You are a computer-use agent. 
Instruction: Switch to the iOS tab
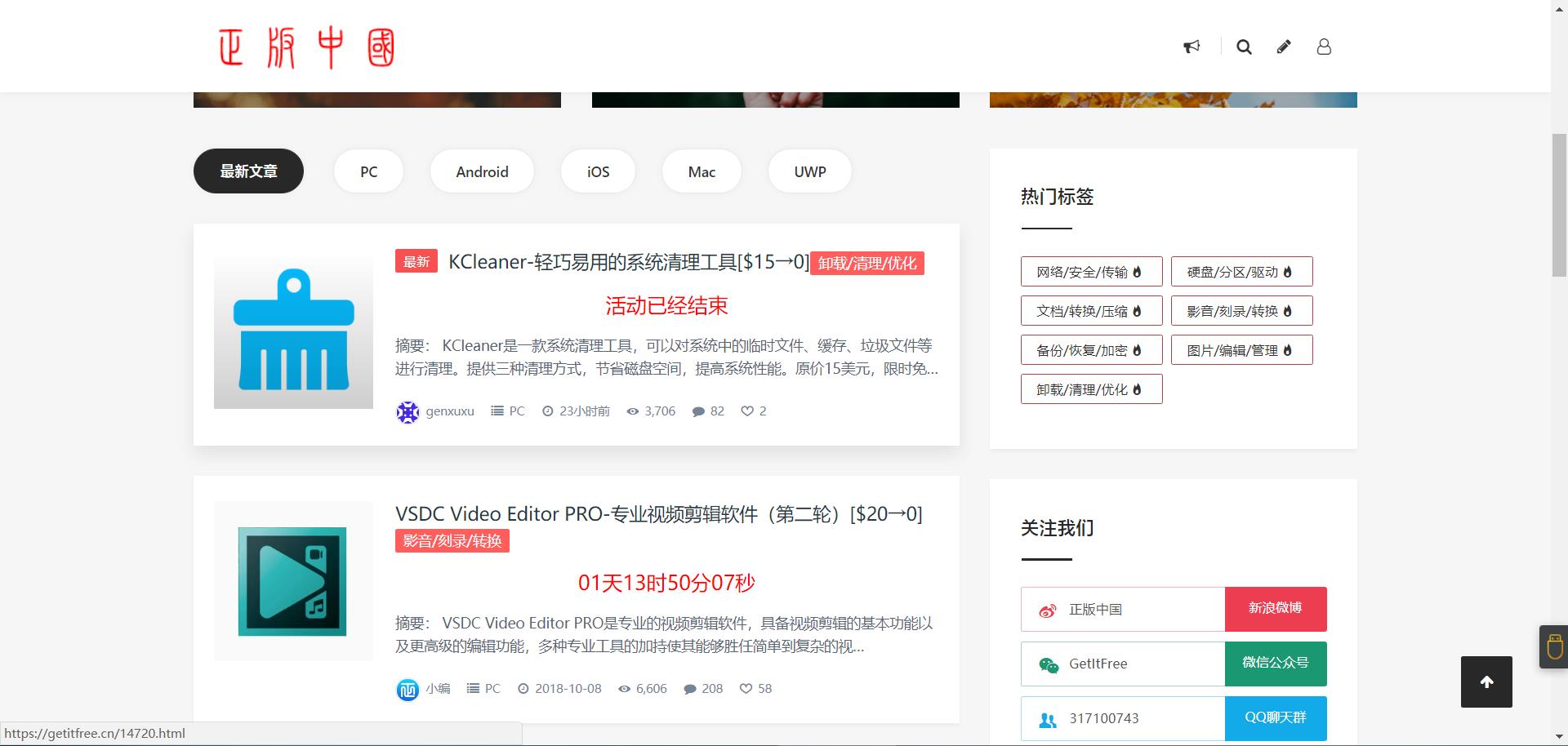[x=598, y=171]
